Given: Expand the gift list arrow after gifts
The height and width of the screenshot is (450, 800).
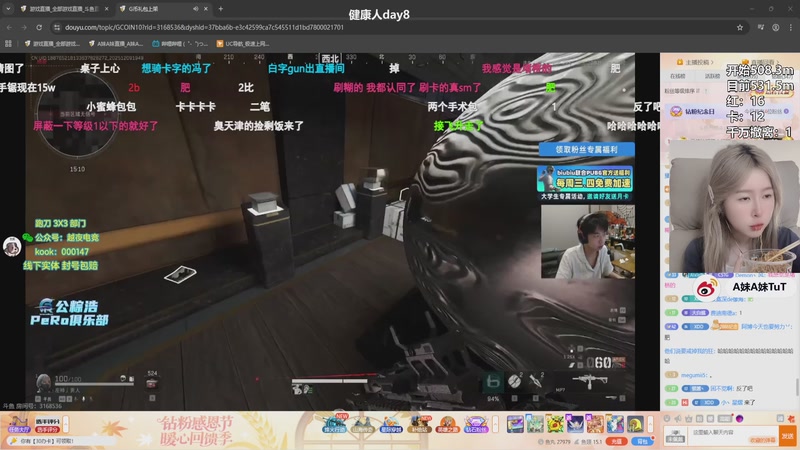Looking at the screenshot, I should pyautogui.click(x=651, y=423).
